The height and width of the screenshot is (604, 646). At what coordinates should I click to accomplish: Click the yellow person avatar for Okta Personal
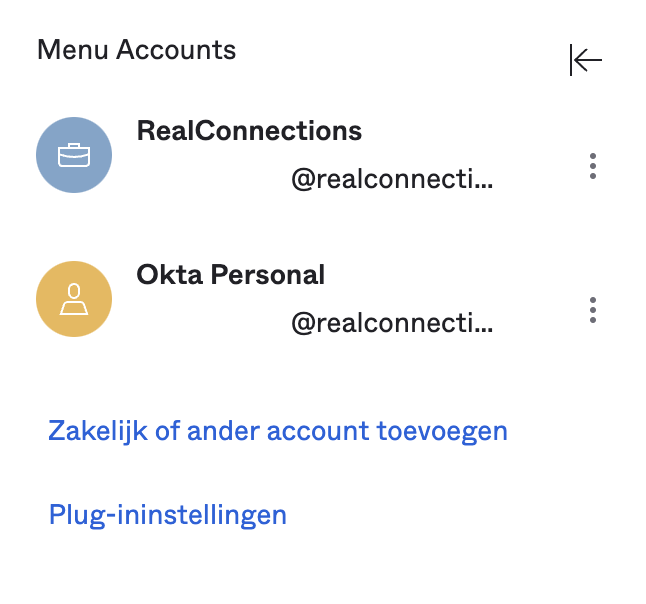(74, 299)
